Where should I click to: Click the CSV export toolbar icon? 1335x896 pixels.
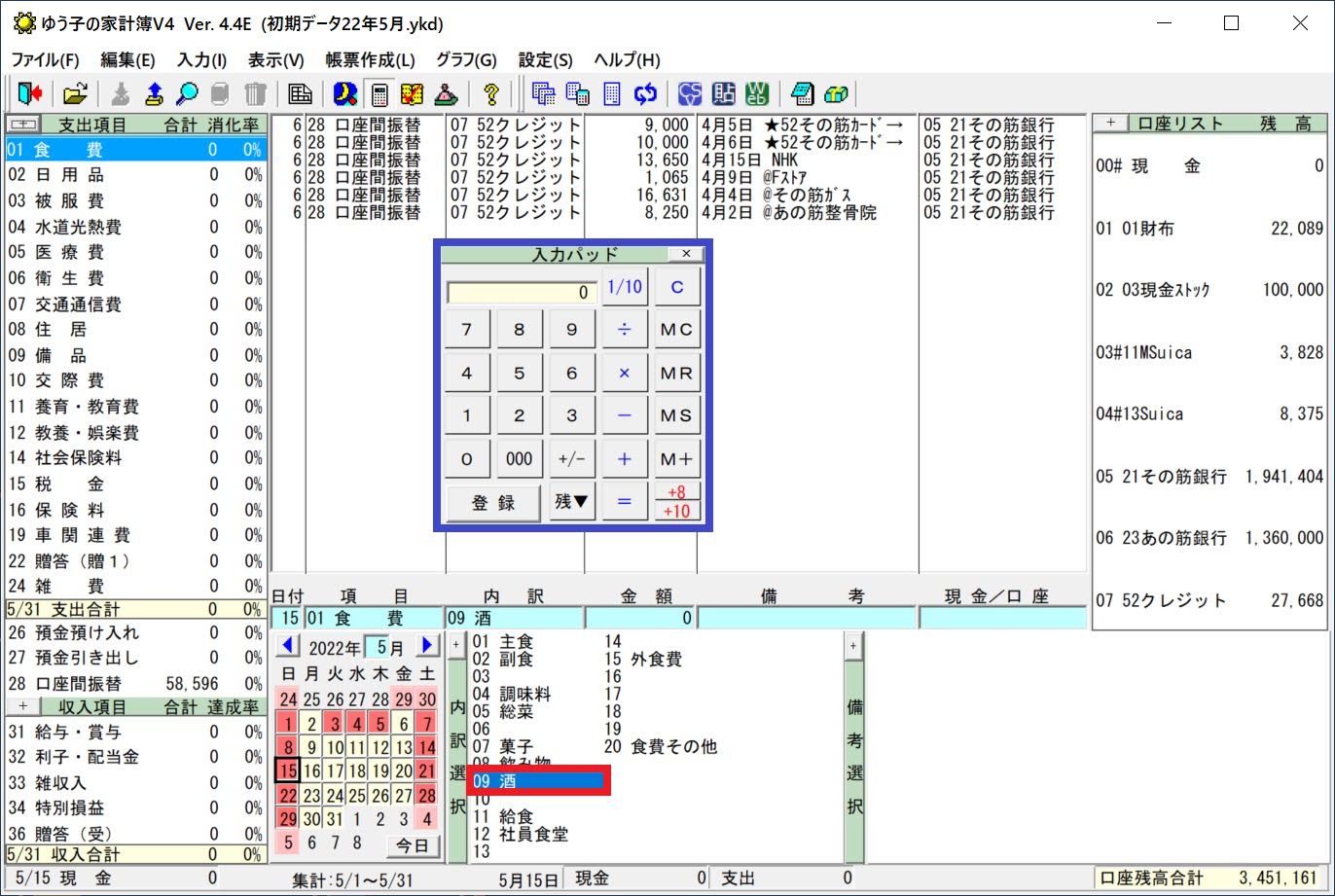point(690,93)
